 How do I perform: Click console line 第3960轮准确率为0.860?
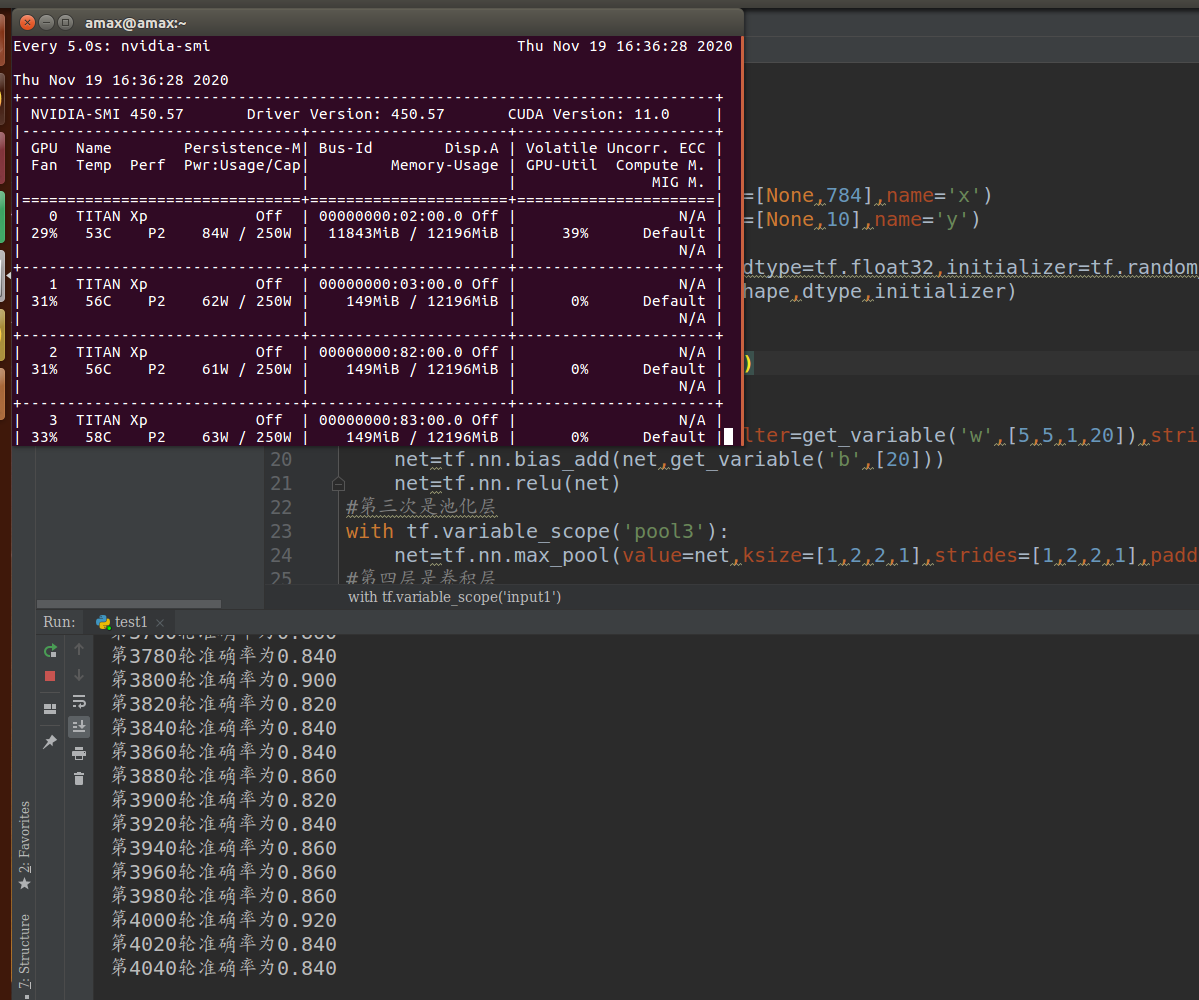pyautogui.click(x=224, y=872)
